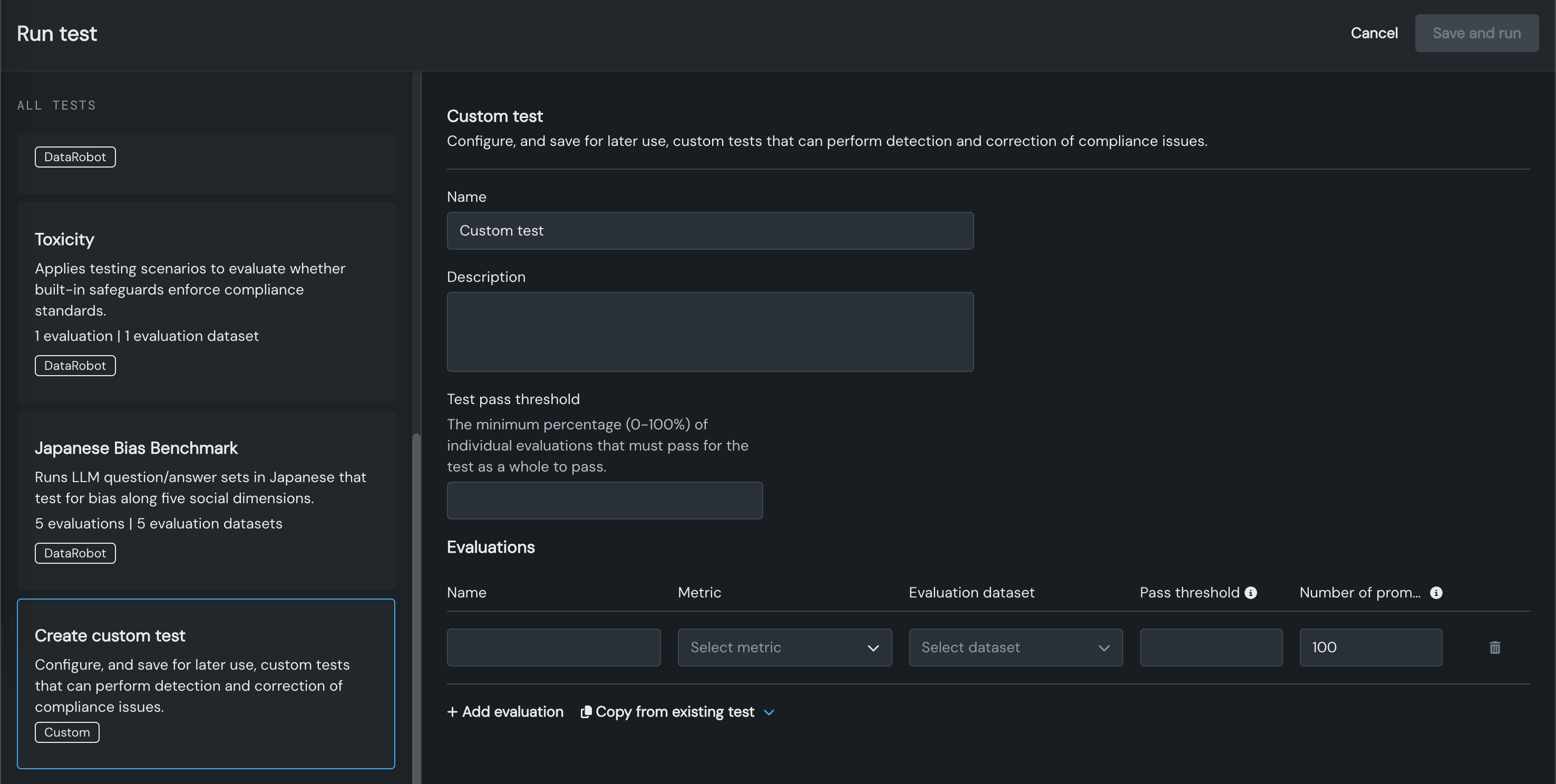
Task: Click the Number of prompts field showing 100
Action: 1370,648
